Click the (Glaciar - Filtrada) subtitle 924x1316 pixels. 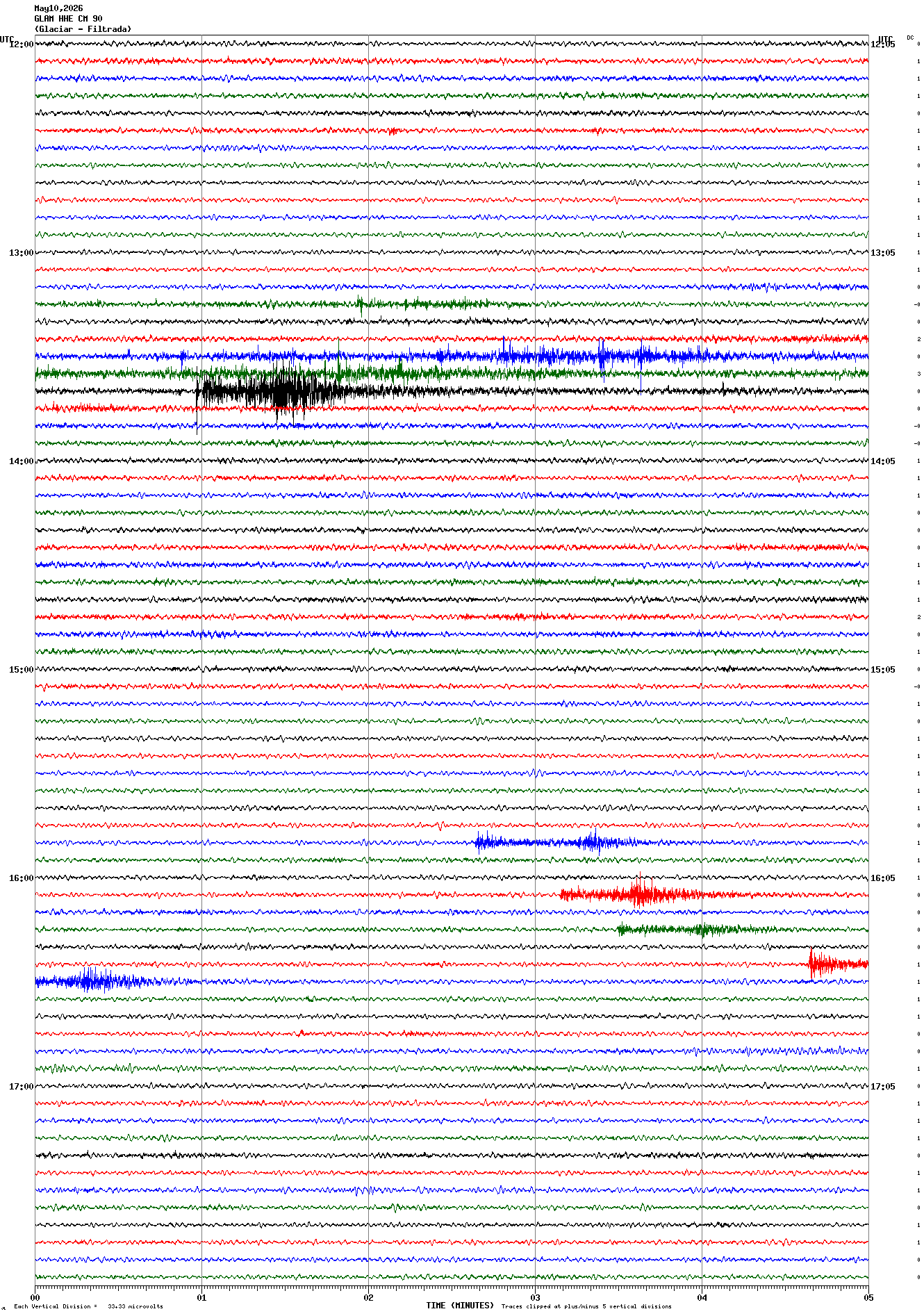pos(83,29)
